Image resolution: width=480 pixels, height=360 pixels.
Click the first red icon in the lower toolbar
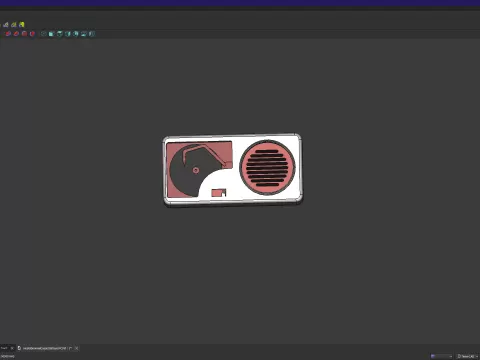[8, 34]
